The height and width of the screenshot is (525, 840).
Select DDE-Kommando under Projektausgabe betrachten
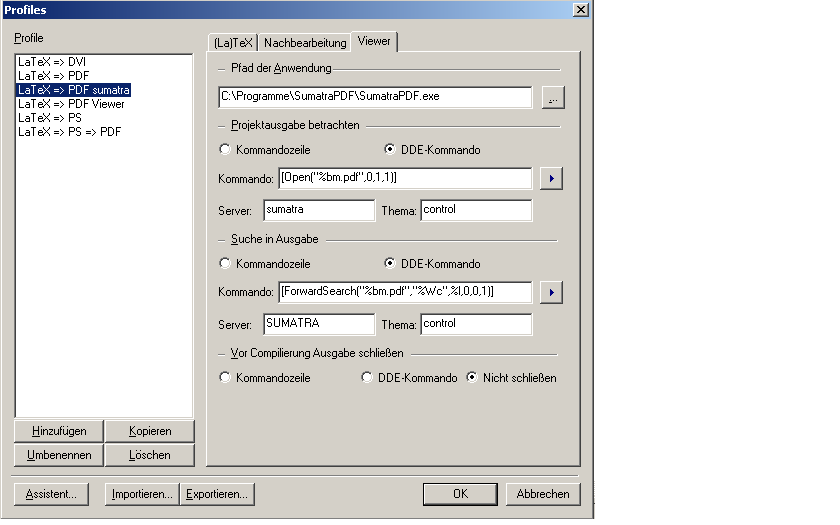click(391, 150)
